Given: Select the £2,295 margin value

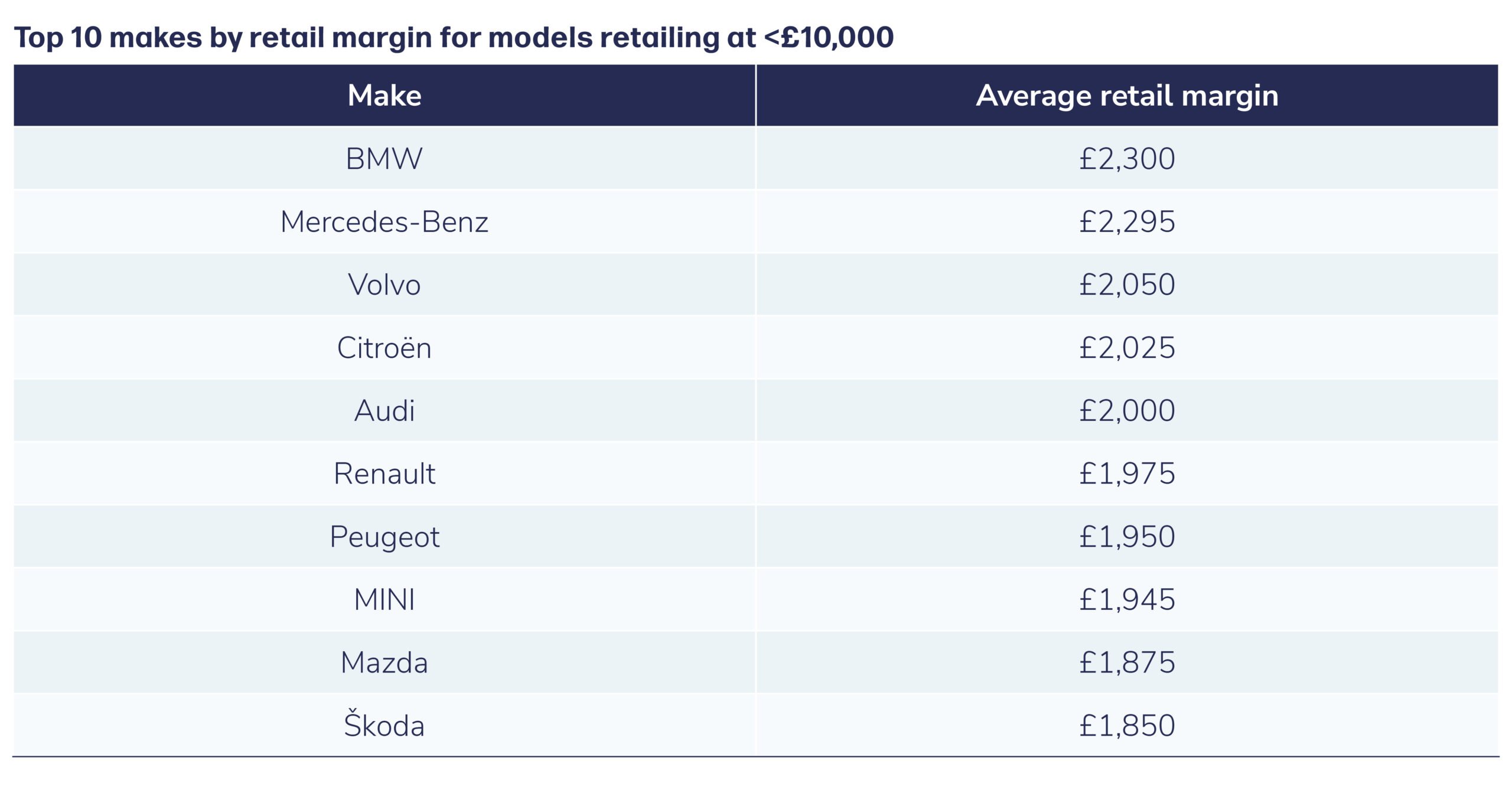Looking at the screenshot, I should (1127, 222).
